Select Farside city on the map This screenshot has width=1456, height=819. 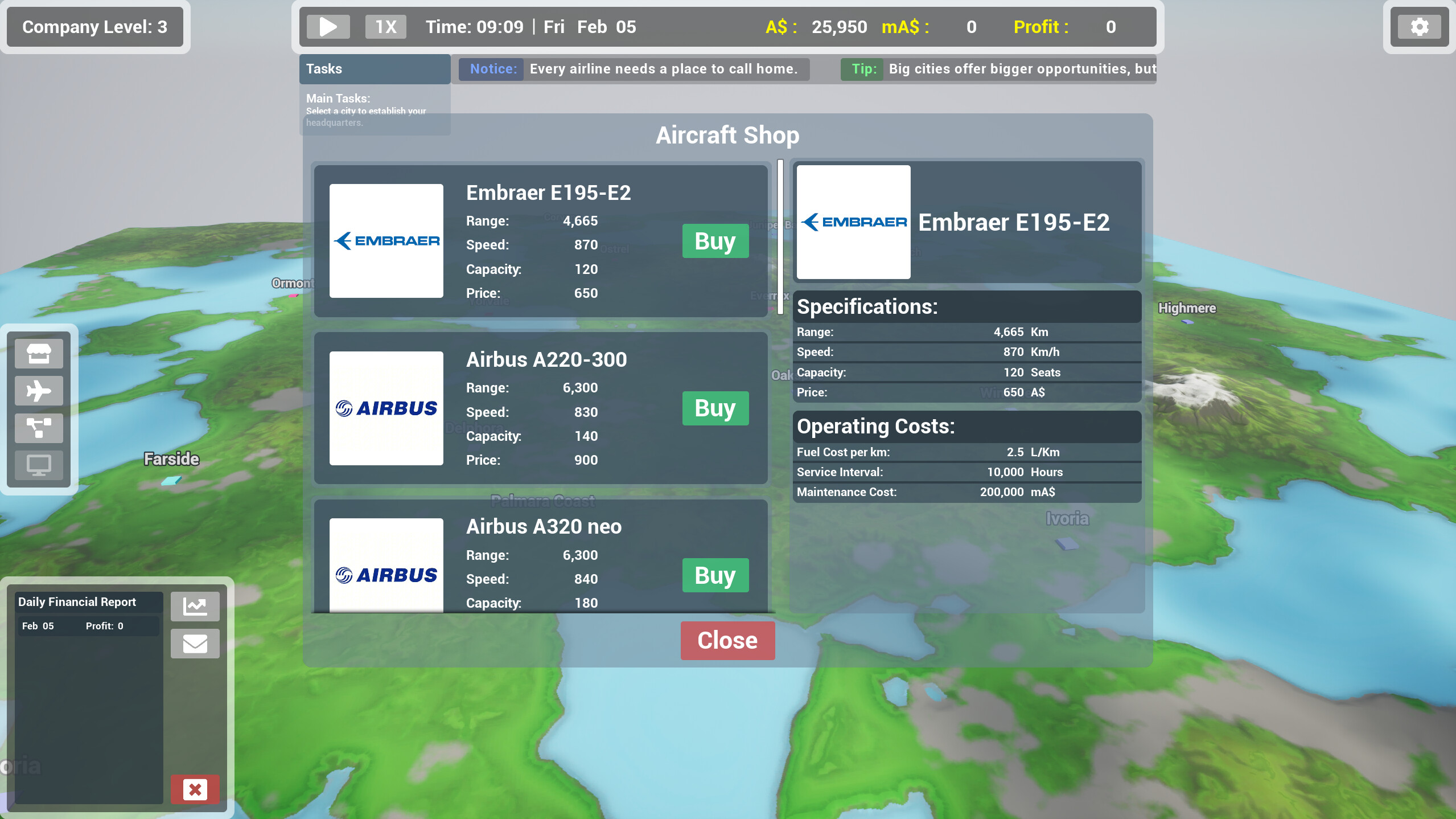[171, 459]
